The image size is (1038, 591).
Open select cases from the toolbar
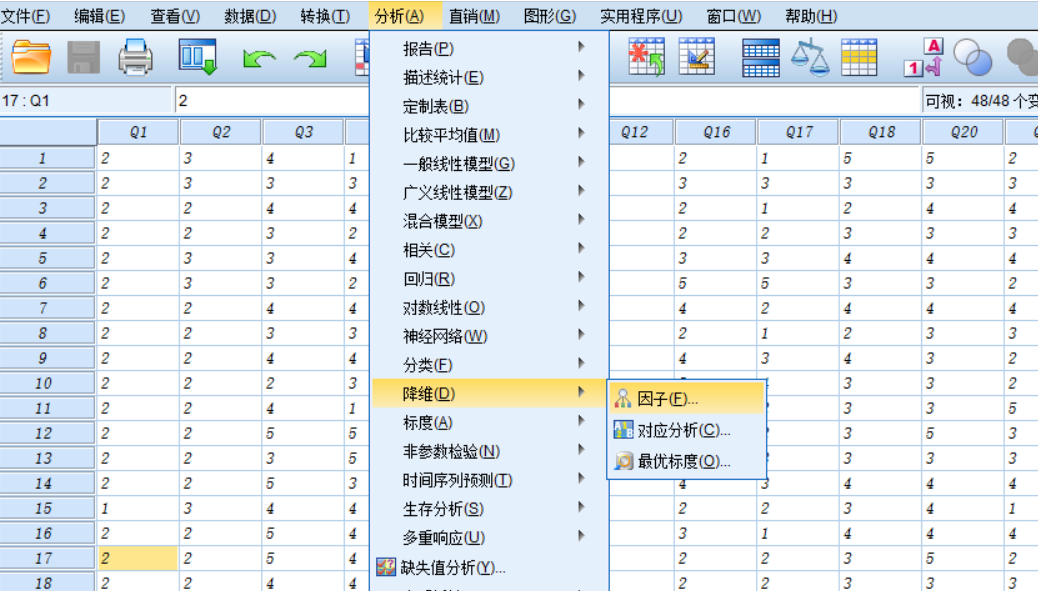pos(857,57)
